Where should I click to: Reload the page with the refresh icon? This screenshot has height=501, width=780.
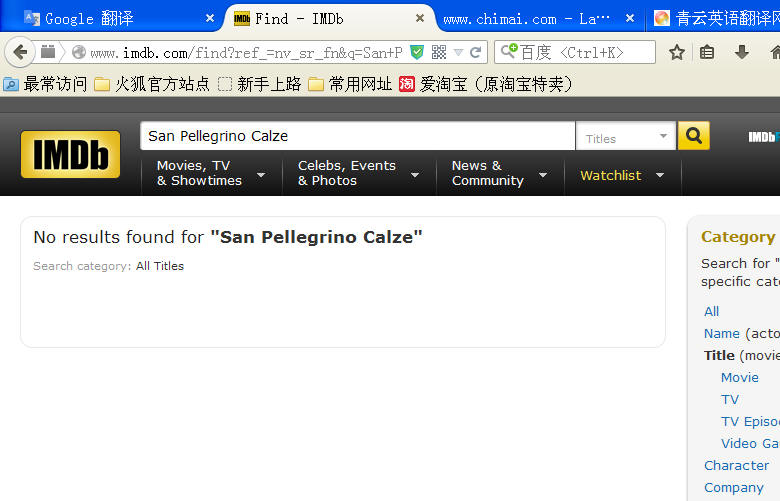476,52
